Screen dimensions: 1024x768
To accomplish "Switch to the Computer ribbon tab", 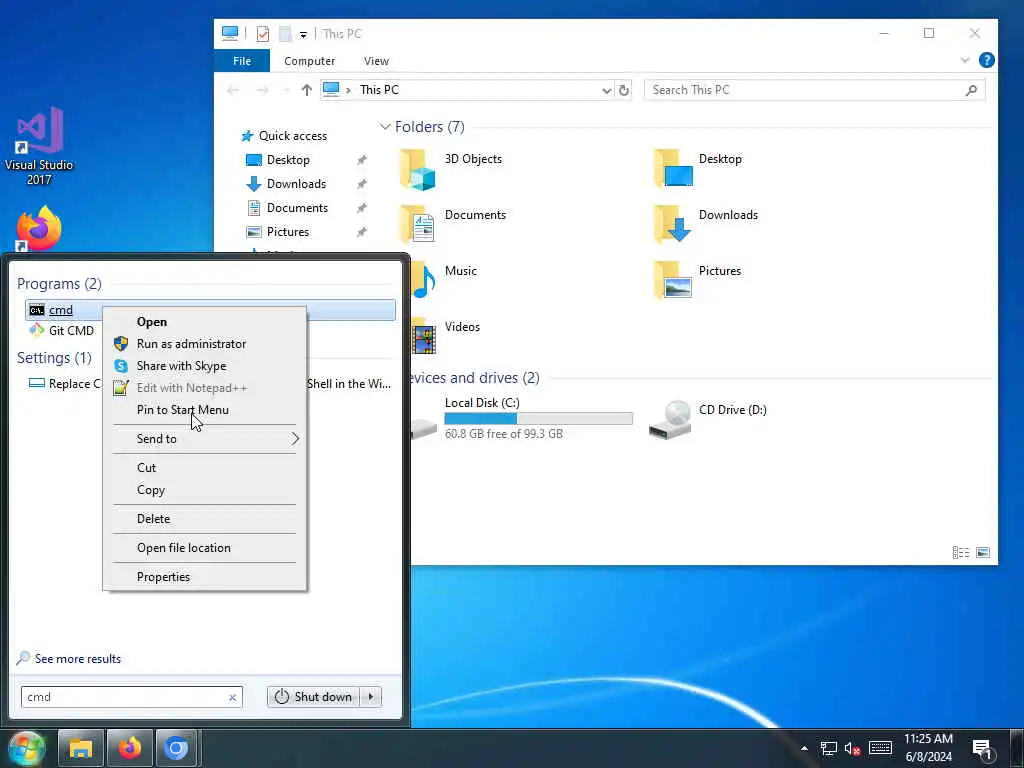I will [x=310, y=61].
